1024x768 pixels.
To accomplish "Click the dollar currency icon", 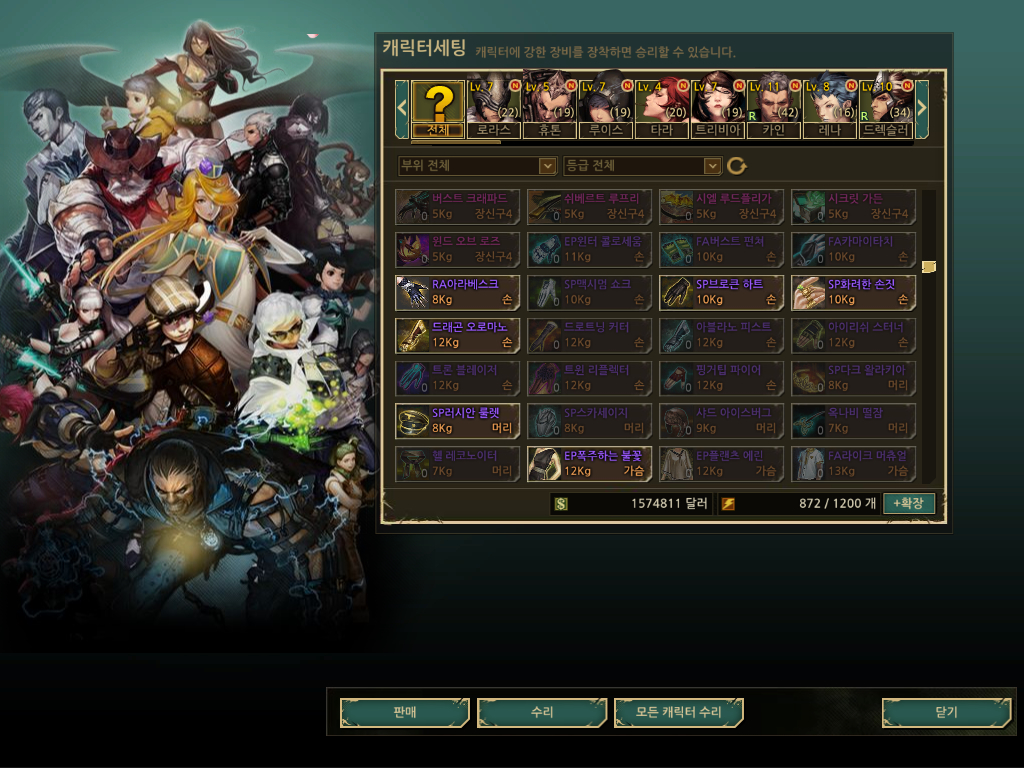I will click(561, 504).
